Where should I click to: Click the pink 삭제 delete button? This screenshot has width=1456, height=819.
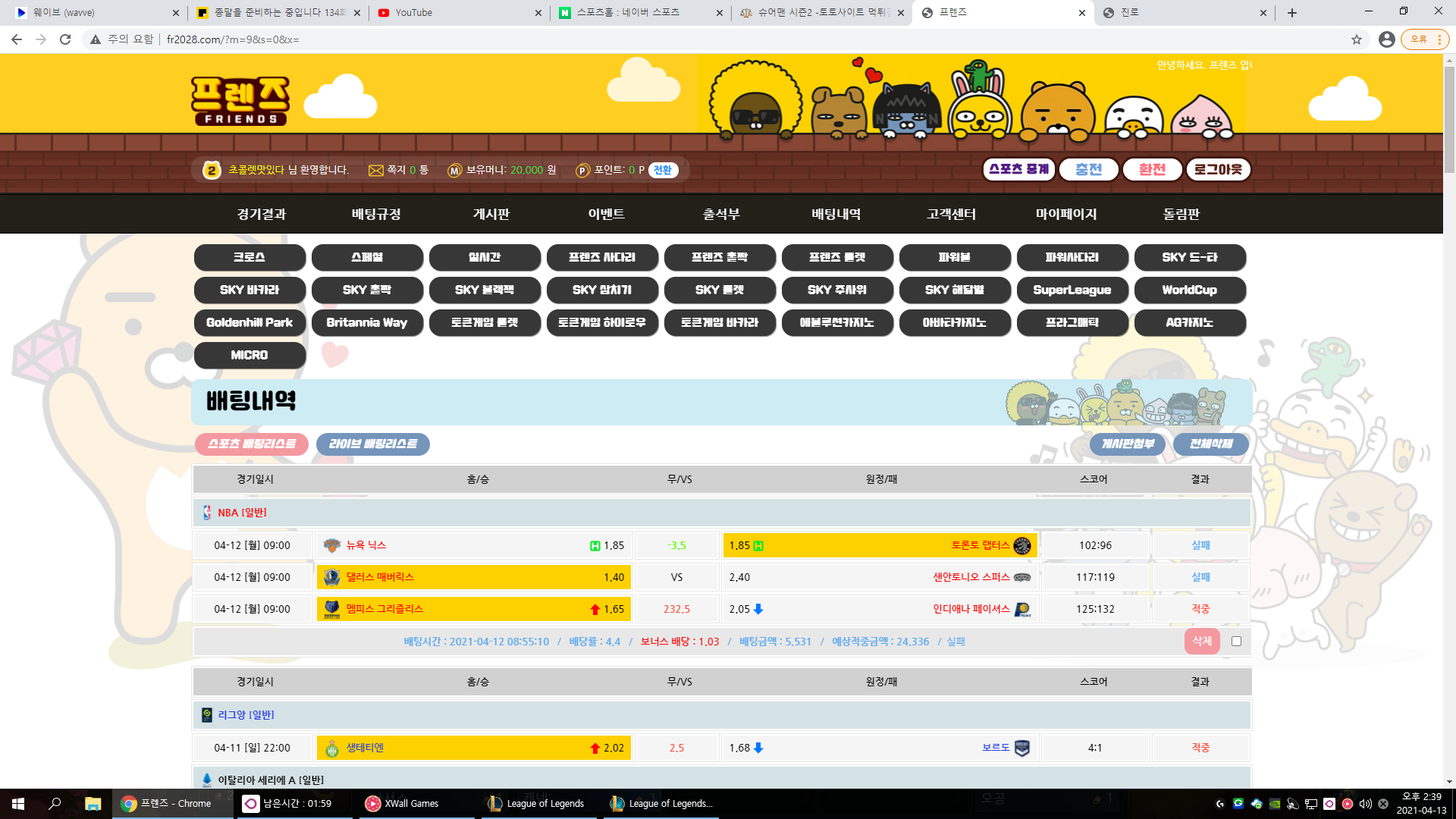tap(1202, 642)
